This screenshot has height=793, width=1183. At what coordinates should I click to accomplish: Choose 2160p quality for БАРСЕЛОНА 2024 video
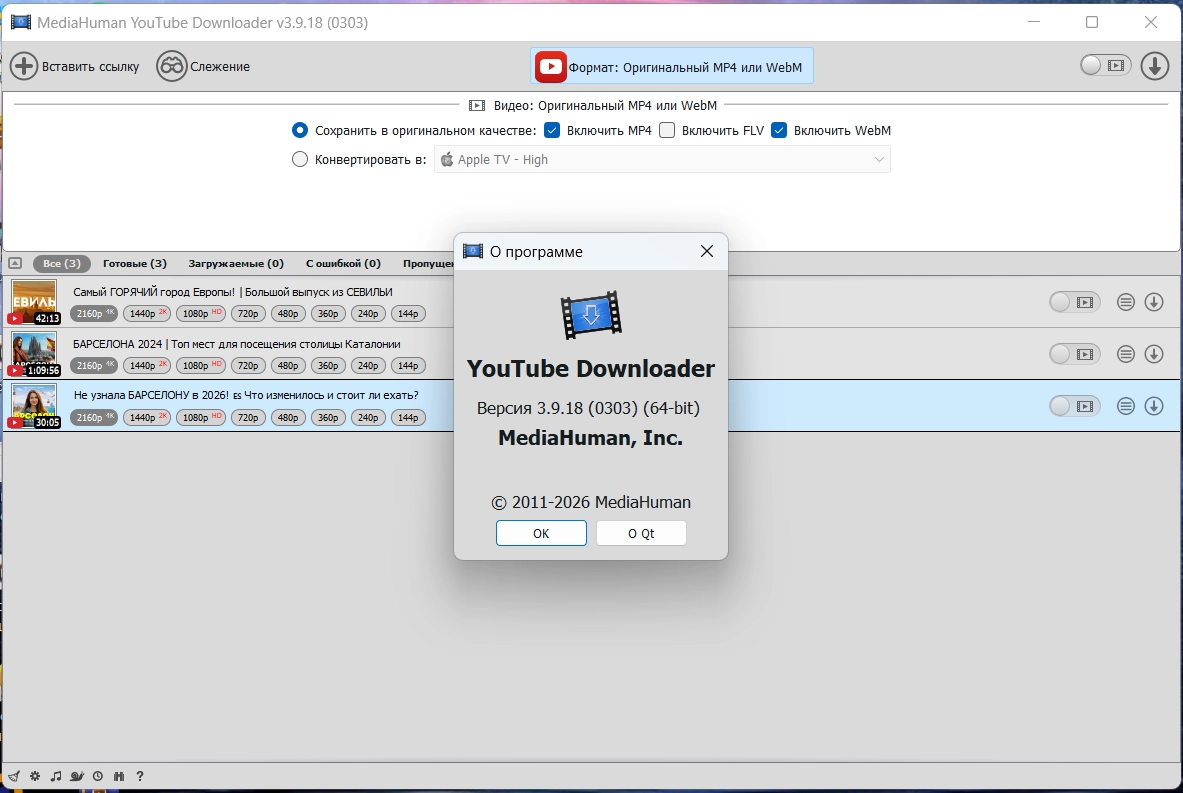(94, 365)
